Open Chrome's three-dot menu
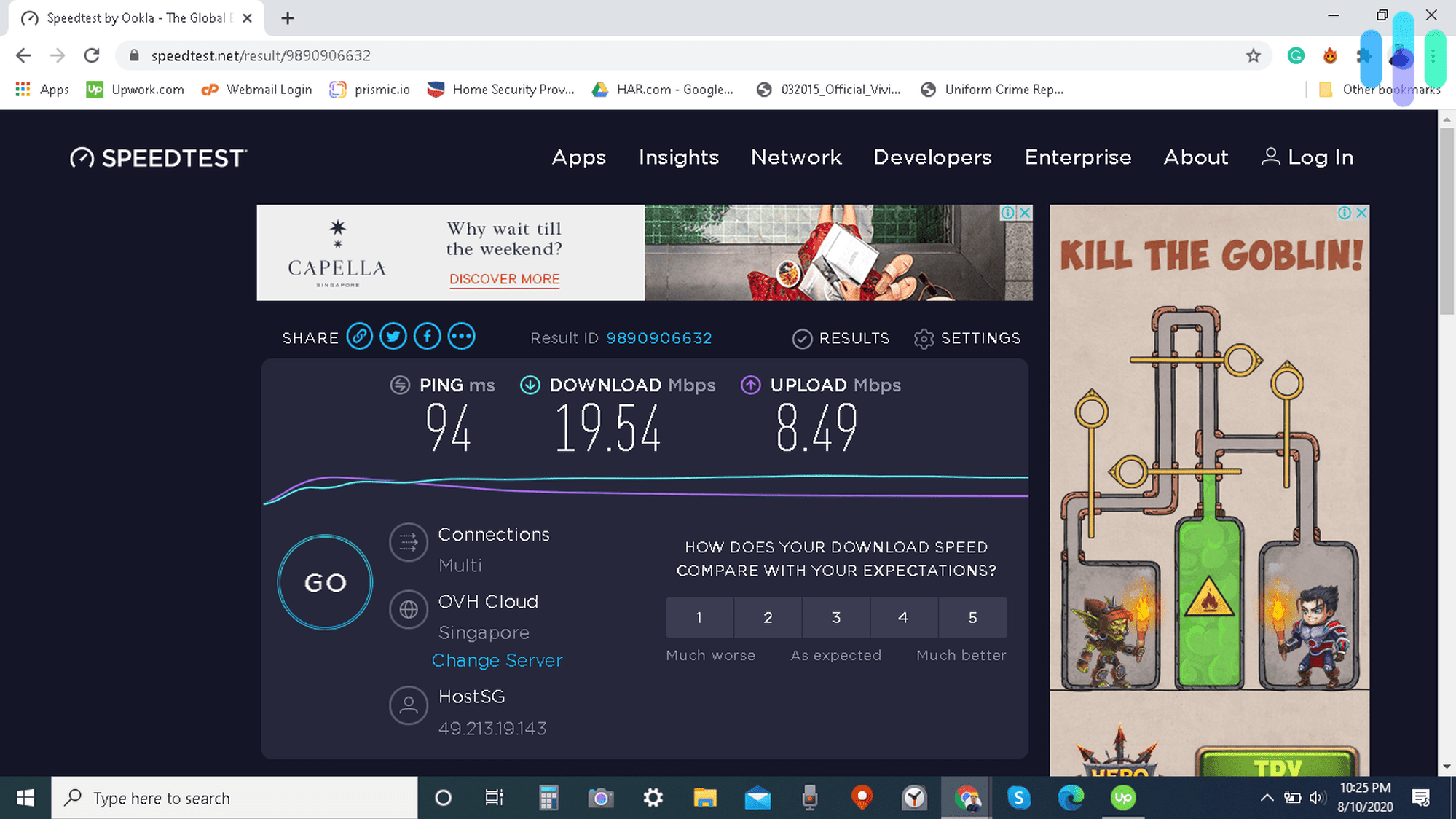This screenshot has height=819, width=1456. click(x=1433, y=55)
